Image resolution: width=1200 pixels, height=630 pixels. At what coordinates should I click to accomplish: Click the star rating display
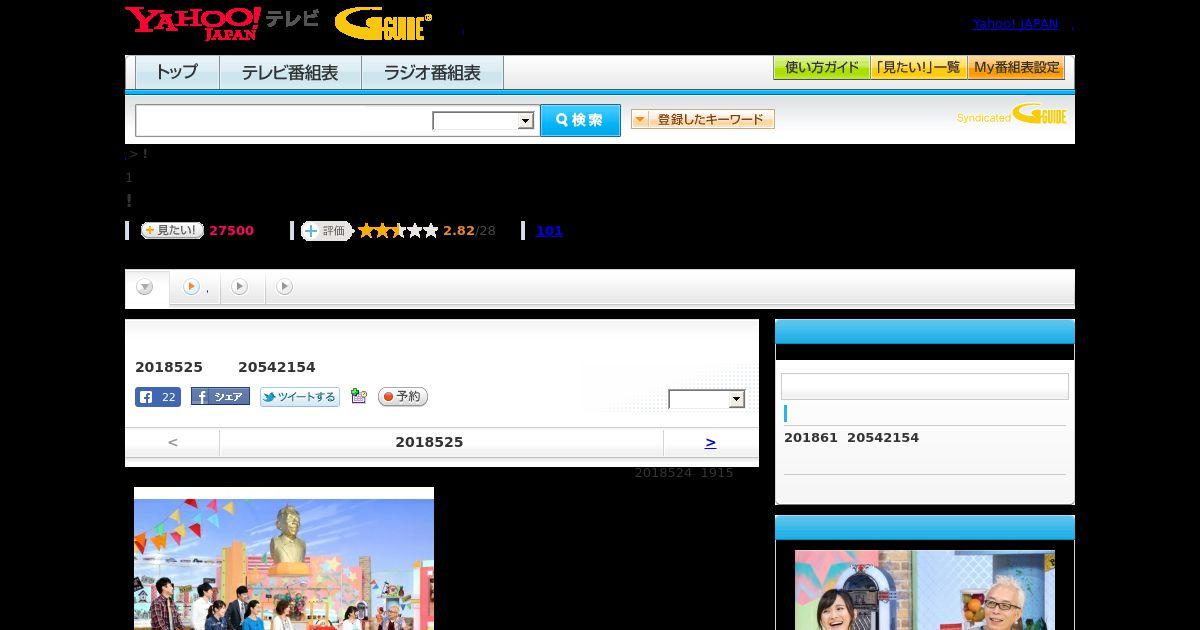click(398, 231)
